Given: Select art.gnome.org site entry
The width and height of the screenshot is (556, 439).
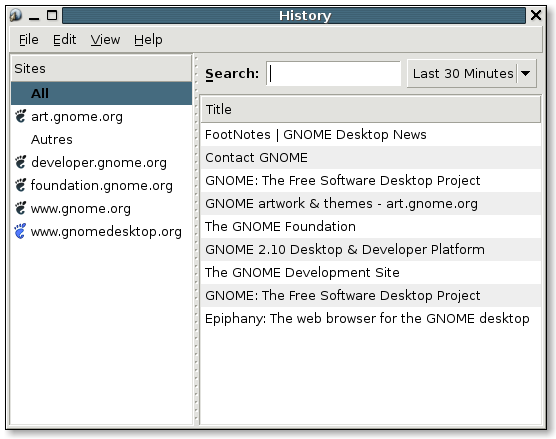Looking at the screenshot, I should [101, 116].
